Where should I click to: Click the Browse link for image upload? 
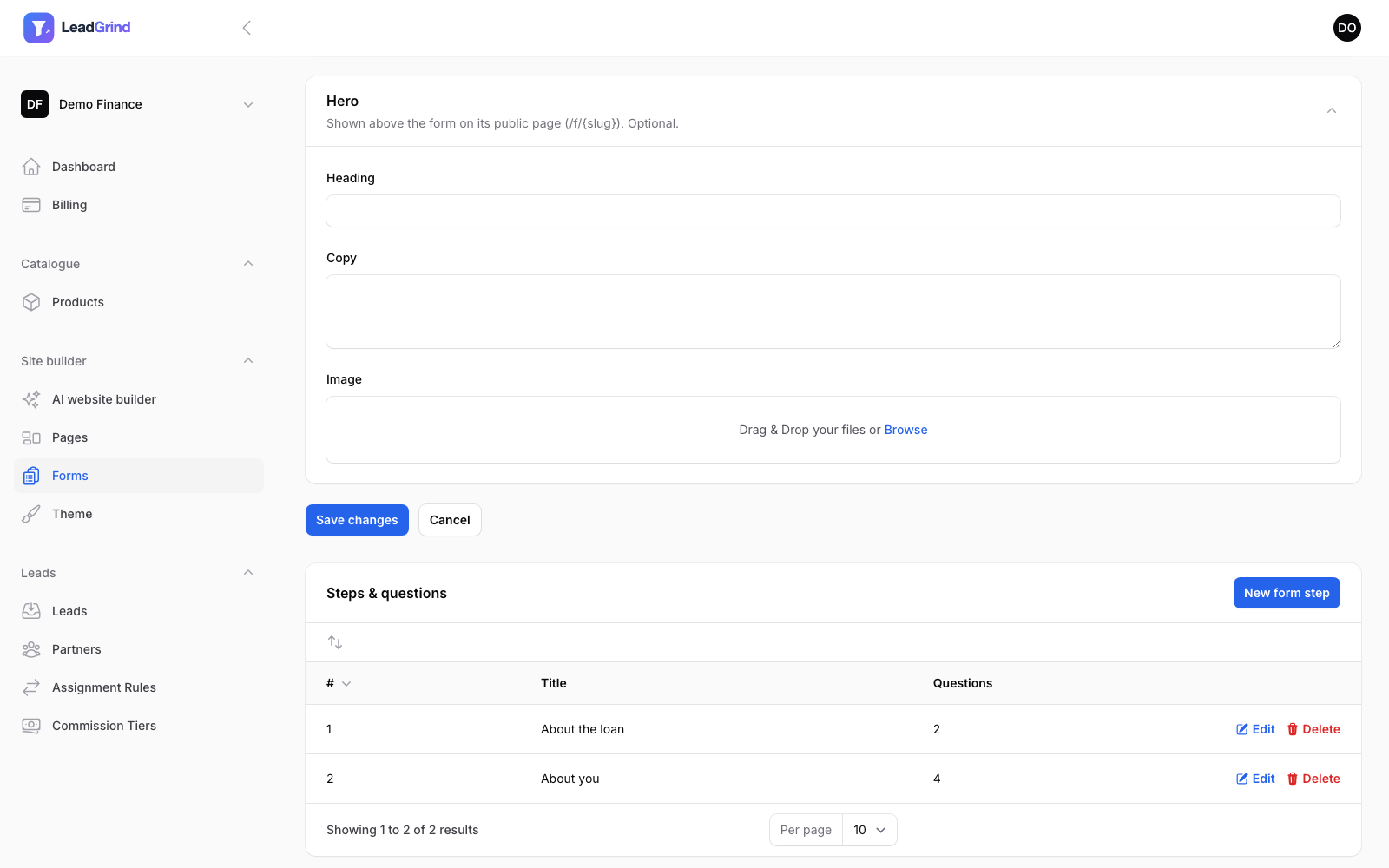pos(905,430)
